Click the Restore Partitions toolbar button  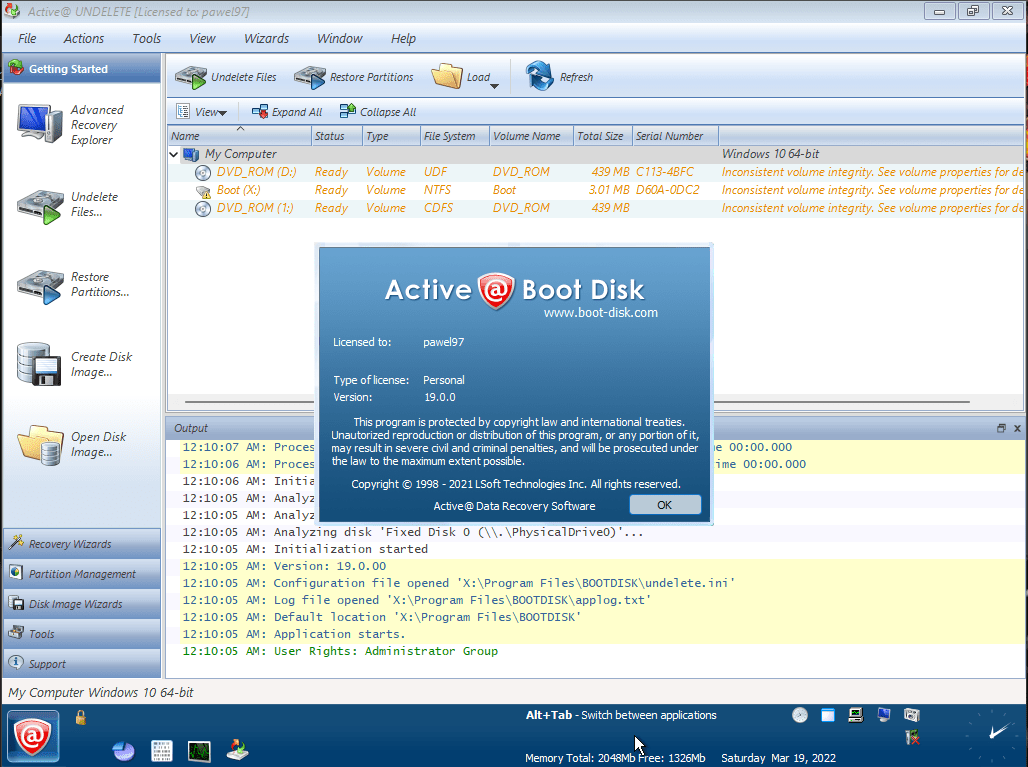pos(354,77)
